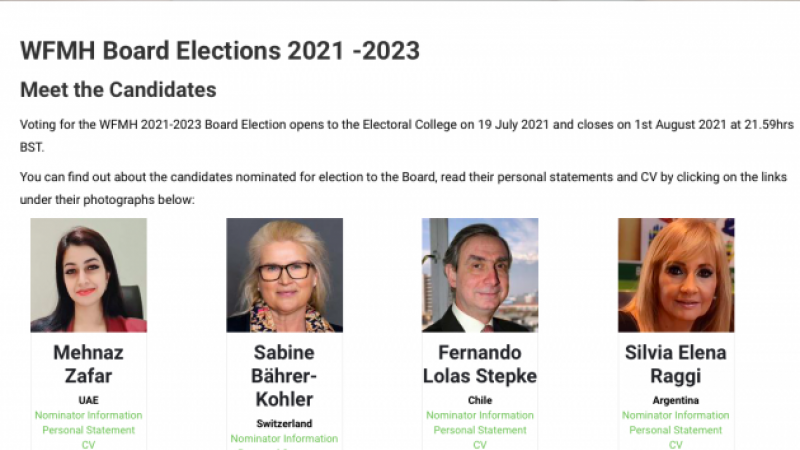The height and width of the screenshot is (450, 800).
Task: View Mehnaz Zafar's Personal Statement
Action: (x=88, y=430)
